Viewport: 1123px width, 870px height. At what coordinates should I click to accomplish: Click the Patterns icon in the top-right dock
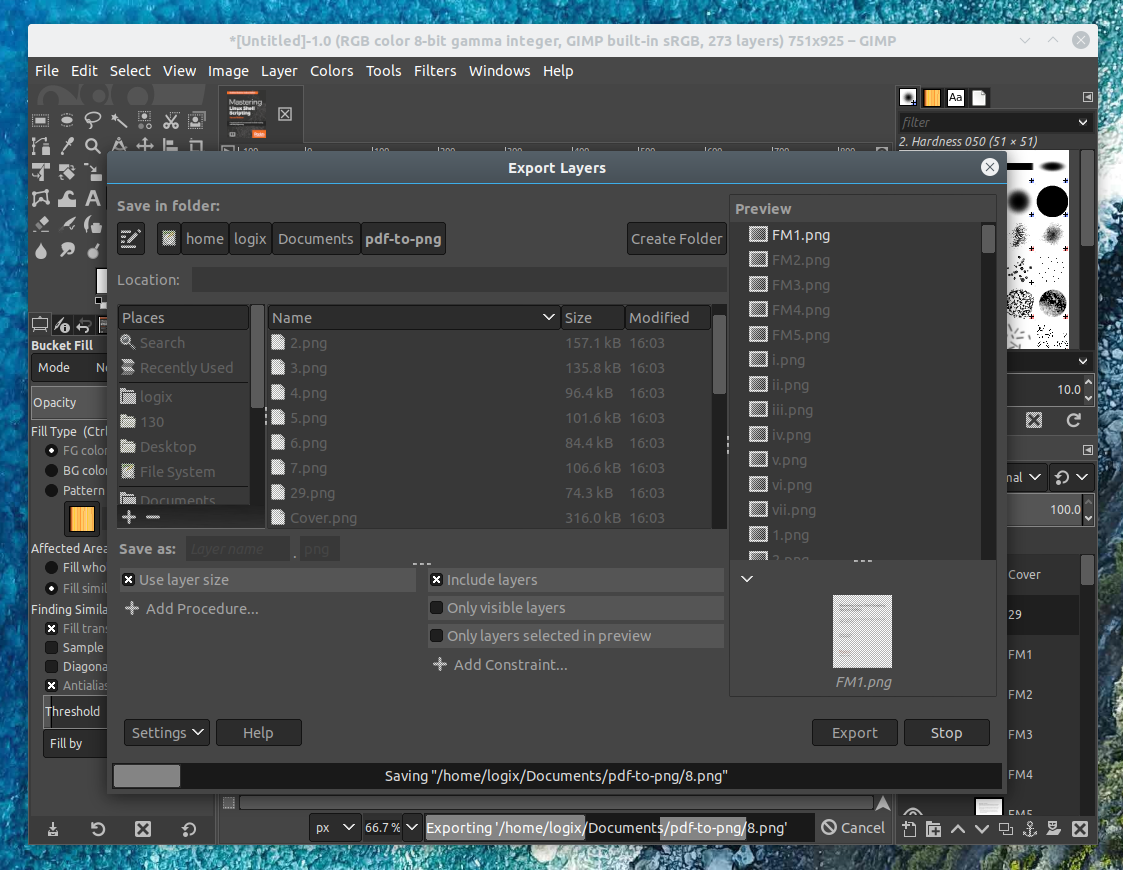[931, 97]
